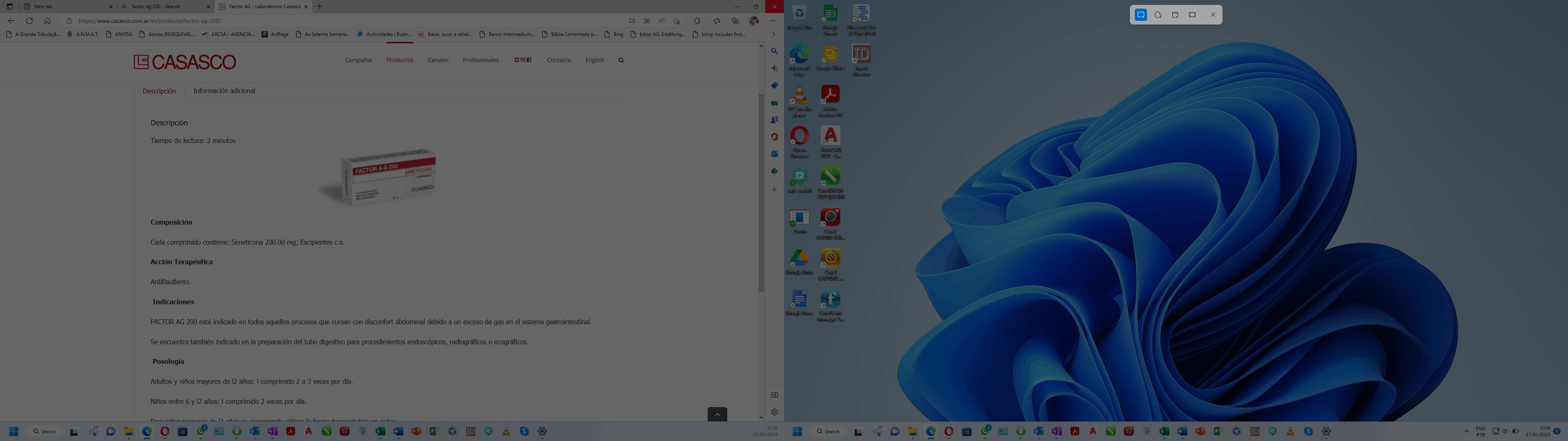Open ENG language indicator in tray
The width and height of the screenshot is (1568, 441).
(x=1480, y=431)
